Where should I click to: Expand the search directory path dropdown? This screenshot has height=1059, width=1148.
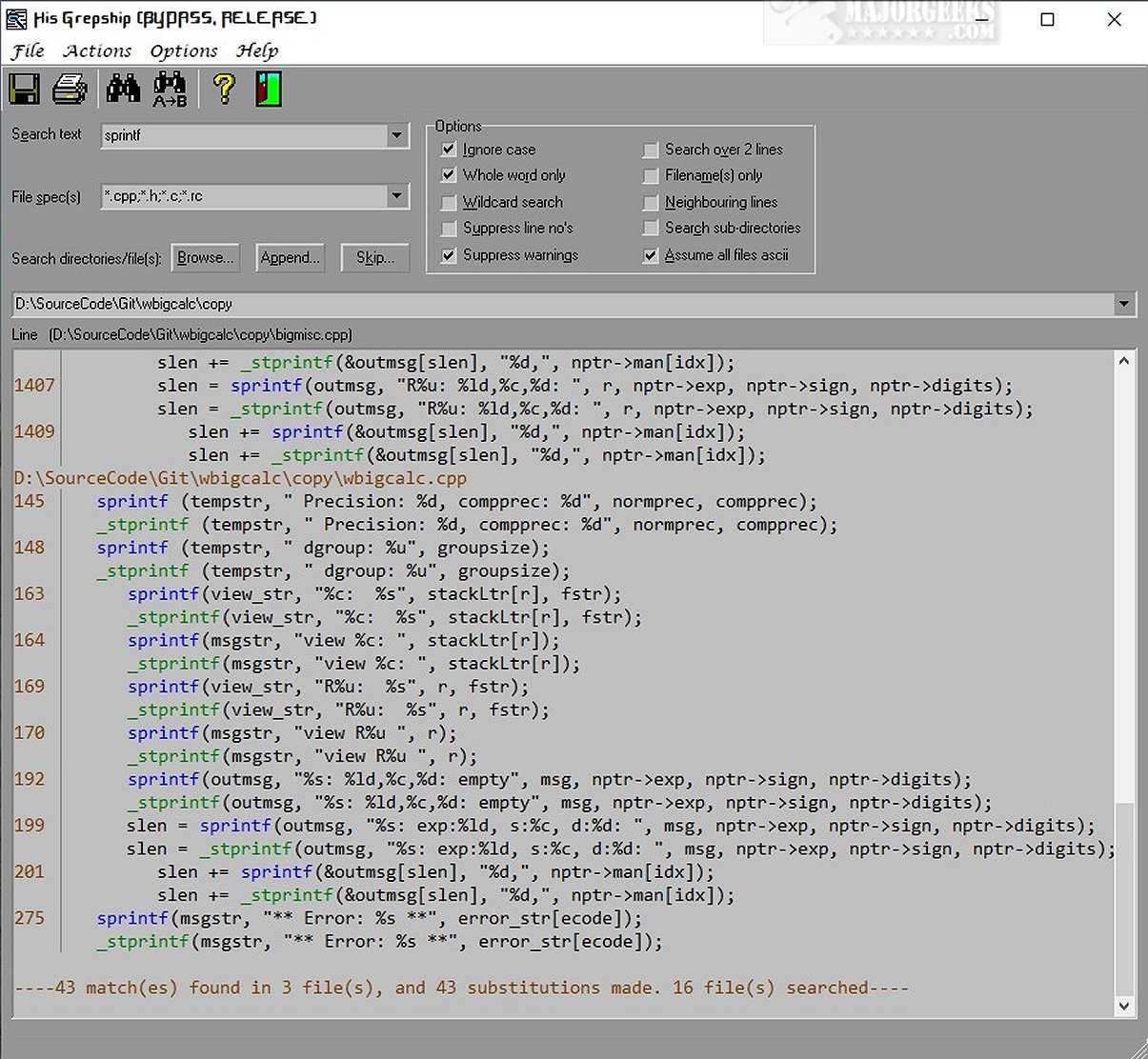(x=1124, y=305)
